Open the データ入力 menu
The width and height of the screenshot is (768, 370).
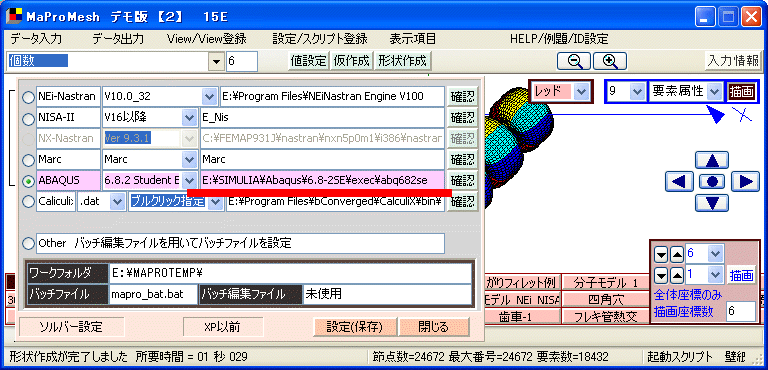pos(36,39)
